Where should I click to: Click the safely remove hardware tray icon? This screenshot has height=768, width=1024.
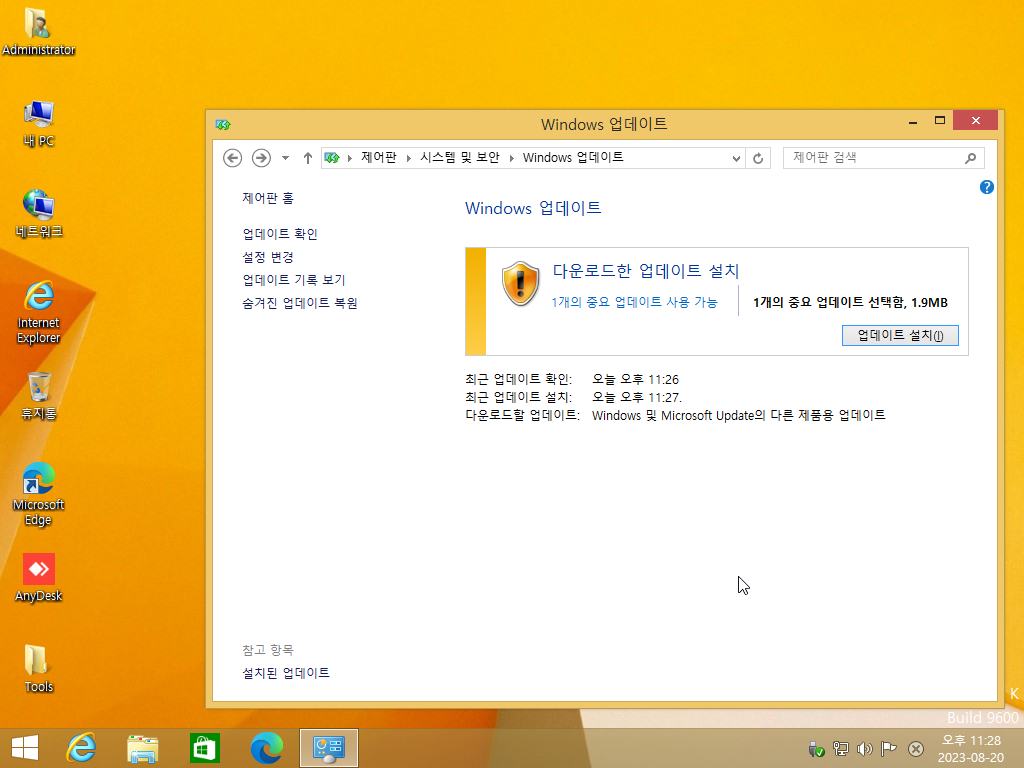coord(816,748)
